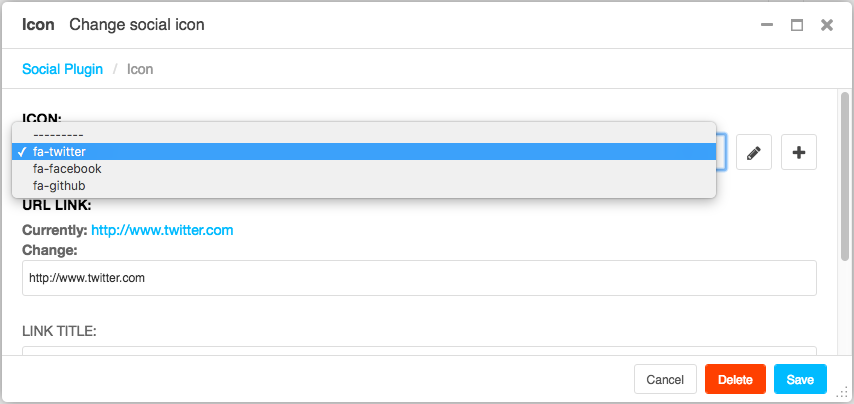Select the blank dashes option
The width and height of the screenshot is (854, 404).
coord(364,134)
